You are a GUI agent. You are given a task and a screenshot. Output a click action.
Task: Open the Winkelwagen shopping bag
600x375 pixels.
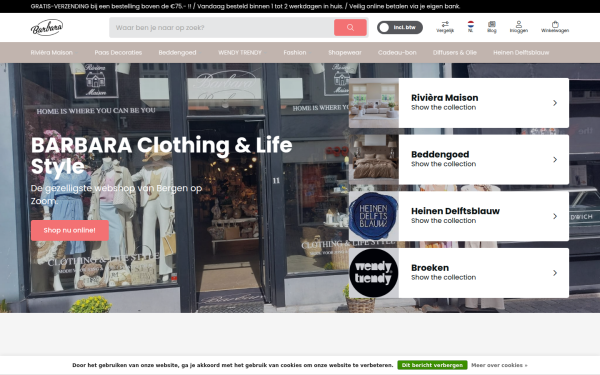(555, 27)
